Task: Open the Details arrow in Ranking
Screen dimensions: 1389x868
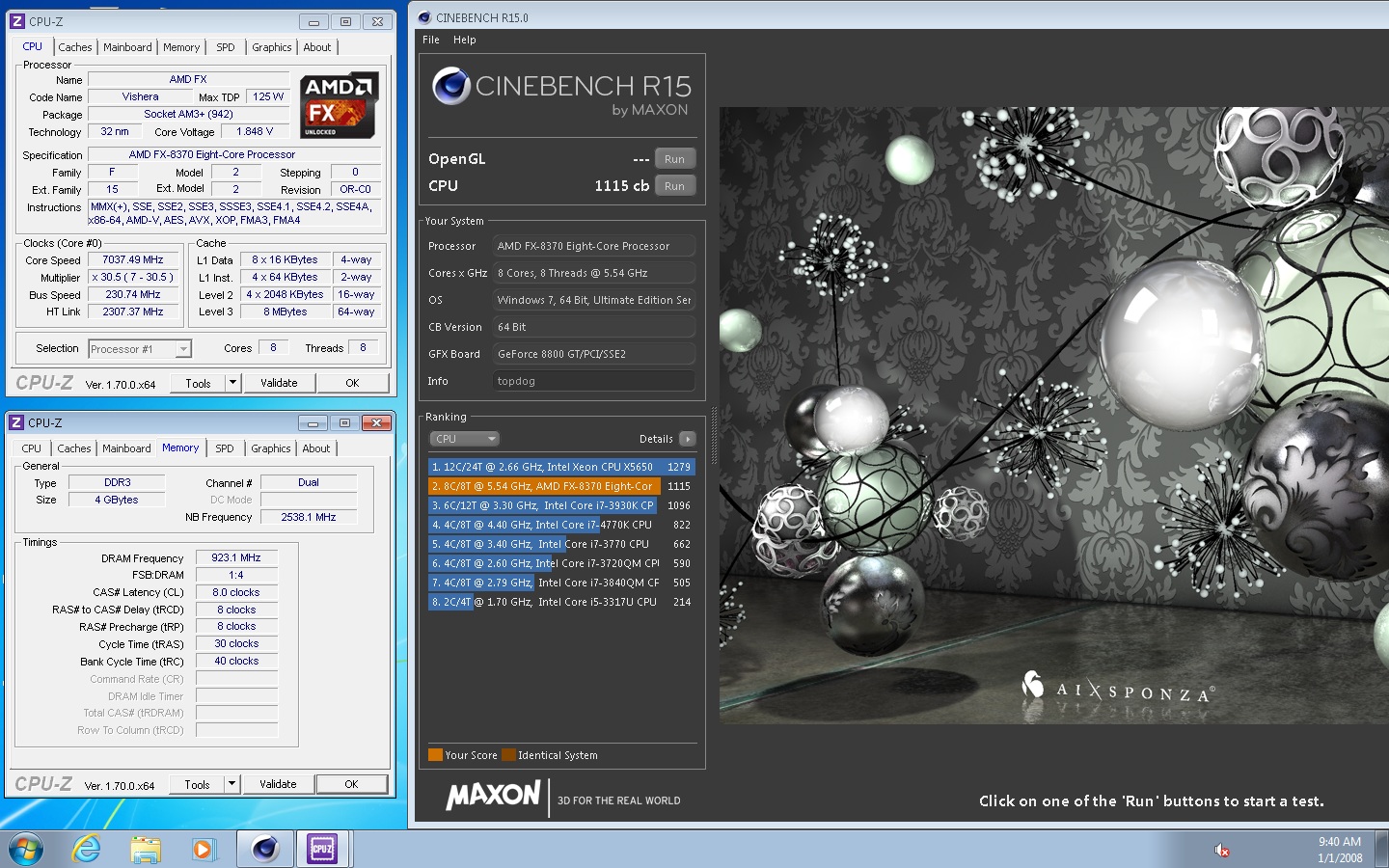Action: tap(688, 439)
